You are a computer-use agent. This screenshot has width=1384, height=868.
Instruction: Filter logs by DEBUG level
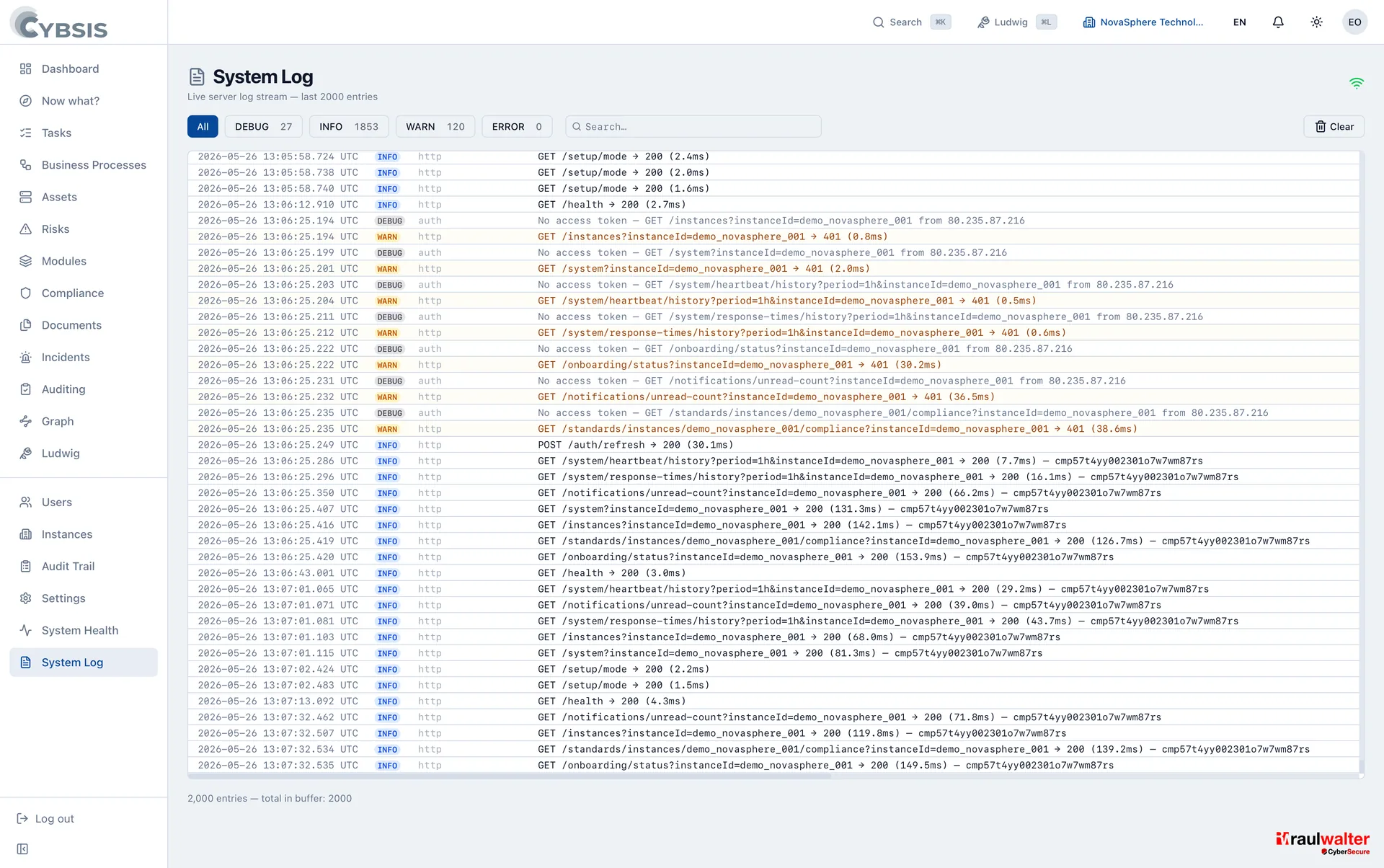point(263,127)
